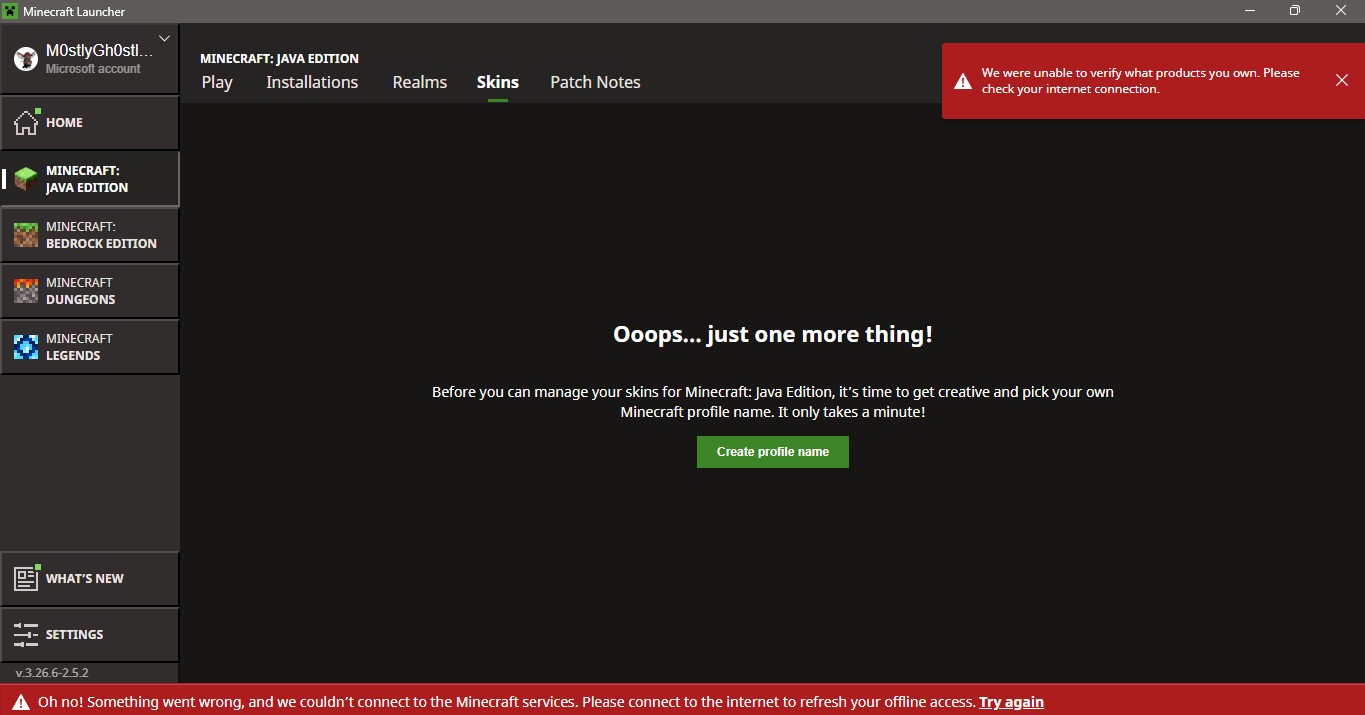Switch to the Play tab

217,82
